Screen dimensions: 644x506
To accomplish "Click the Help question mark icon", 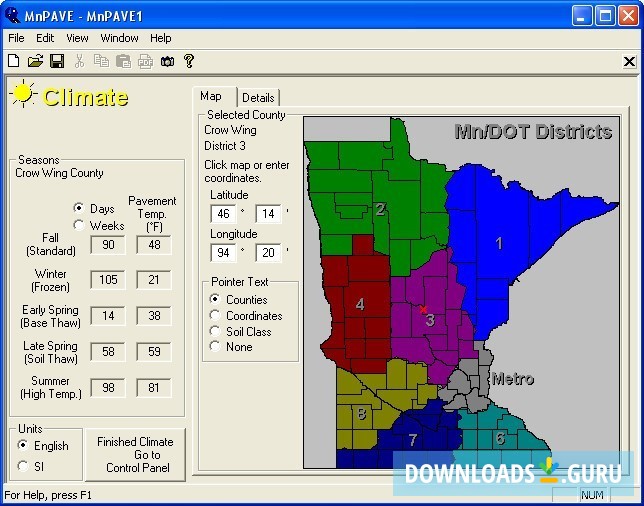I will (x=189, y=61).
